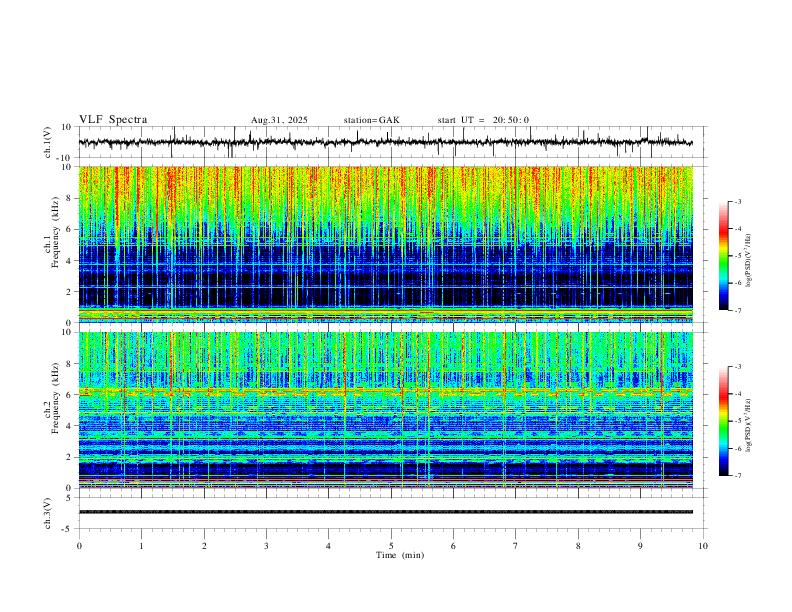
Task: Click the ch.2 colorbar '-7' tick label
Action: click(x=737, y=476)
